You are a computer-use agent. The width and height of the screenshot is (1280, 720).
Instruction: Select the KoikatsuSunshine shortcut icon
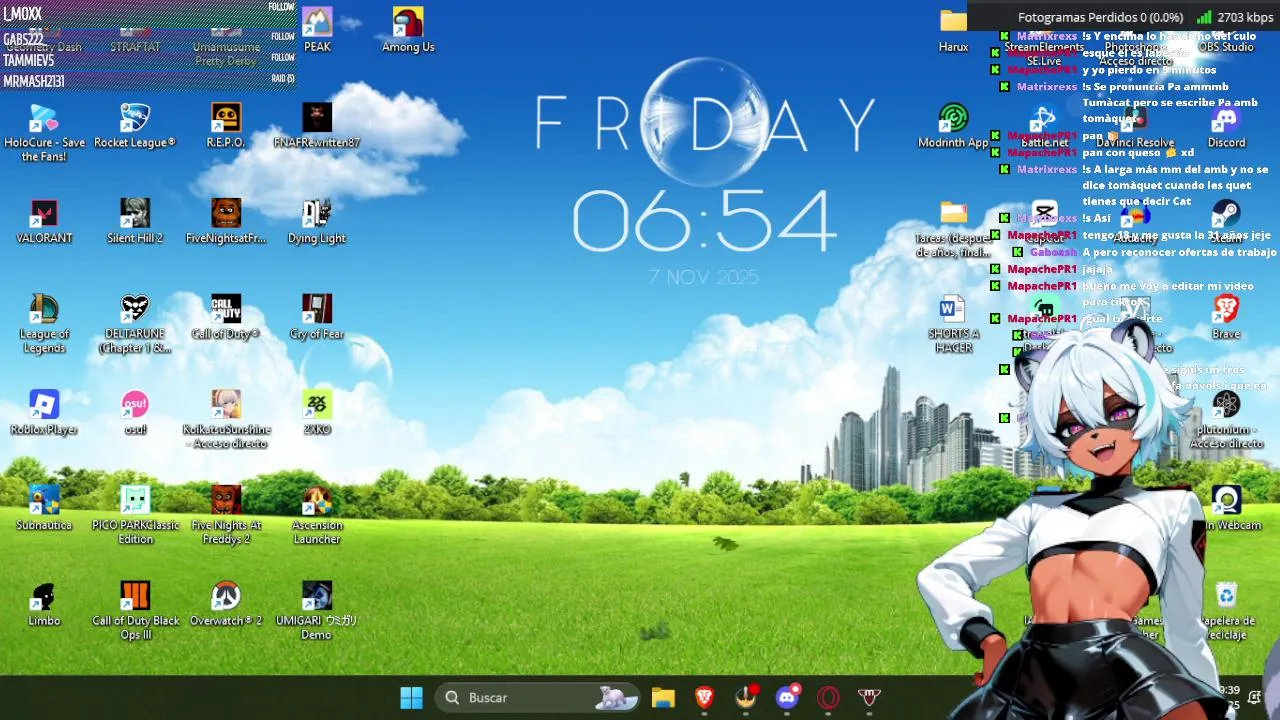[226, 420]
